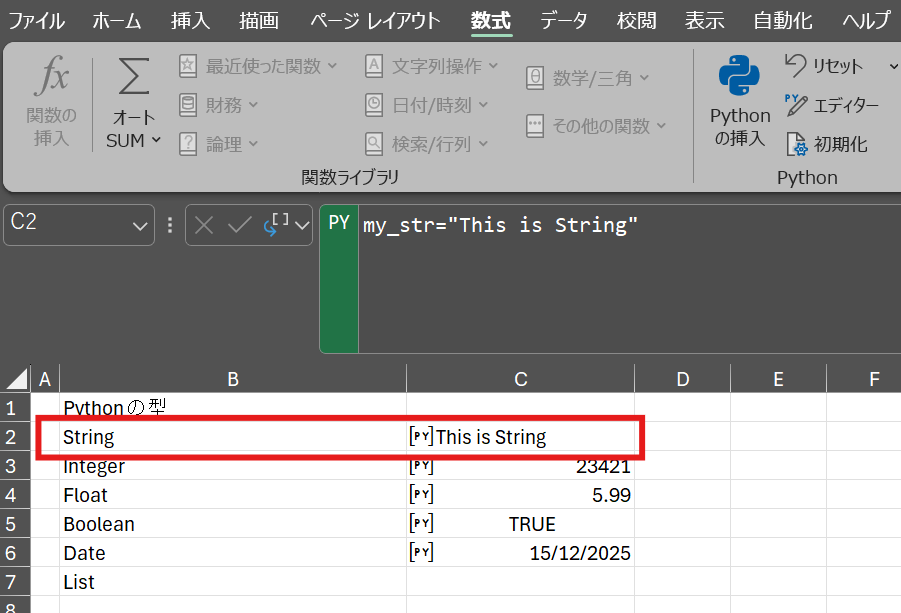The height and width of the screenshot is (613, 901).
Task: Click the Python output type icon
Action: coord(276,224)
